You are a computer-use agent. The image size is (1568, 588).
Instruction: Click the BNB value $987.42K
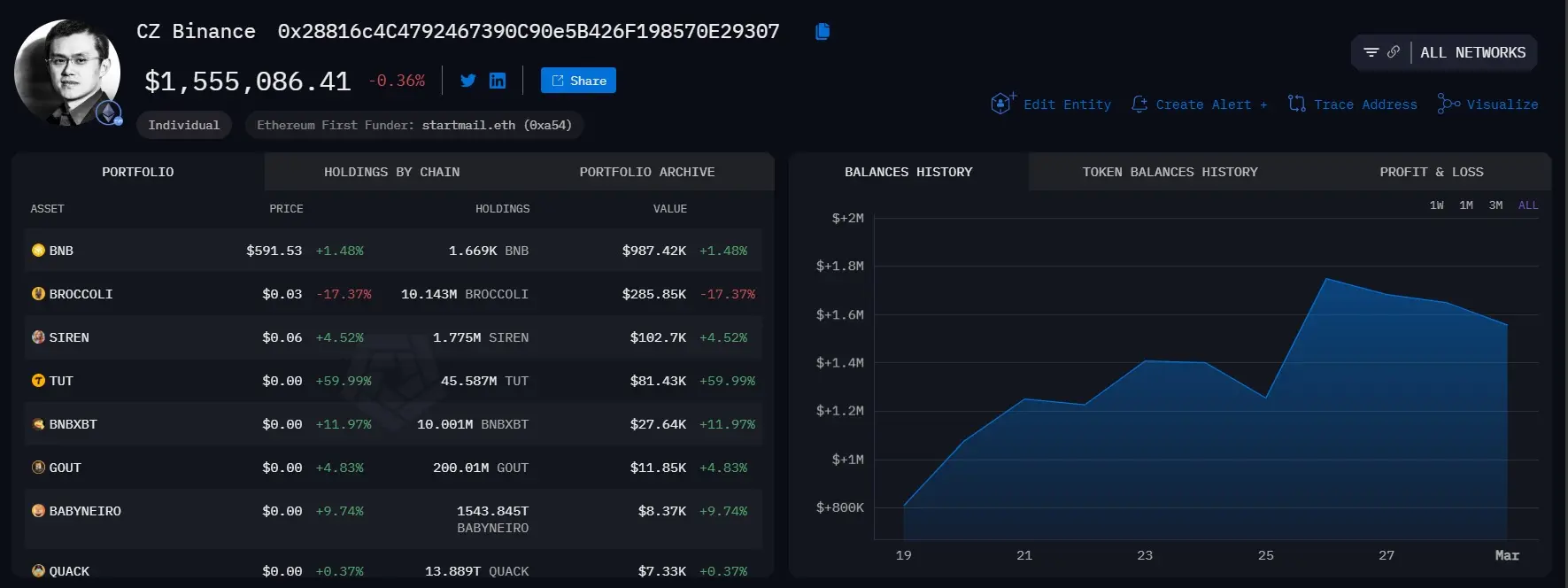(654, 251)
